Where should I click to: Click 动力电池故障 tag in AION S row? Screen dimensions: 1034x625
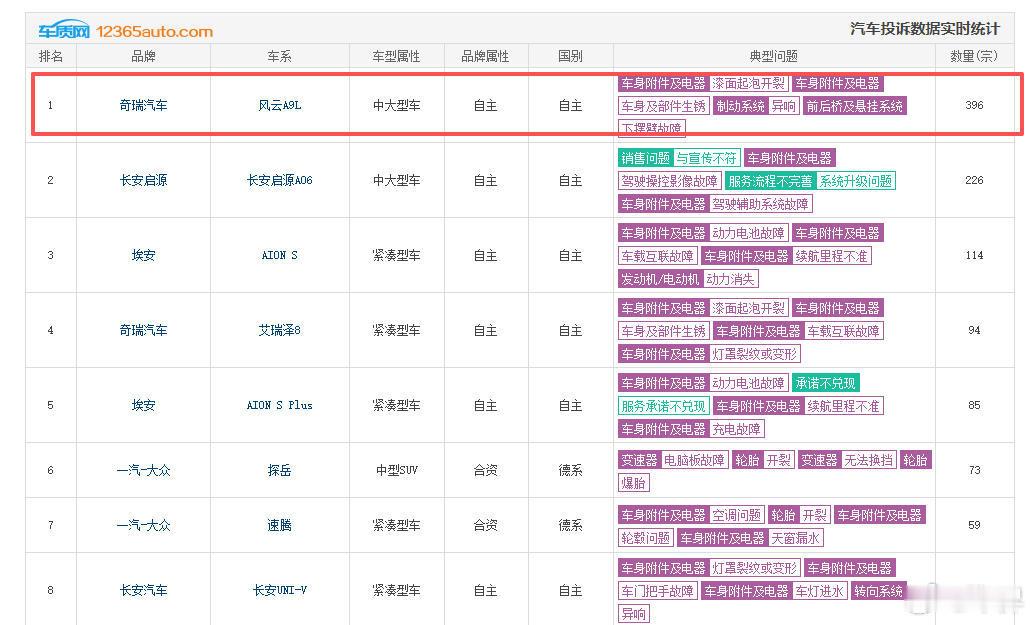click(x=748, y=233)
